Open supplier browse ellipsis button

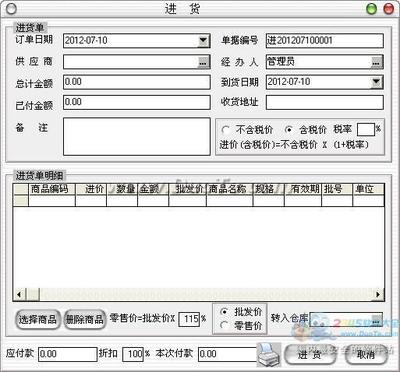[x=204, y=62]
